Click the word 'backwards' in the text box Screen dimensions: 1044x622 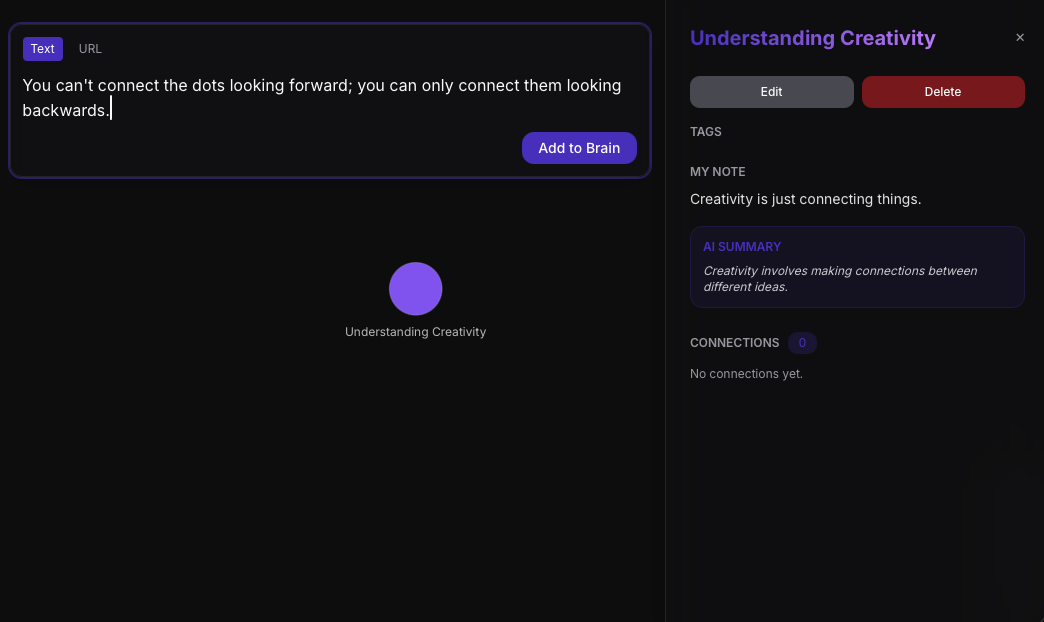64,110
